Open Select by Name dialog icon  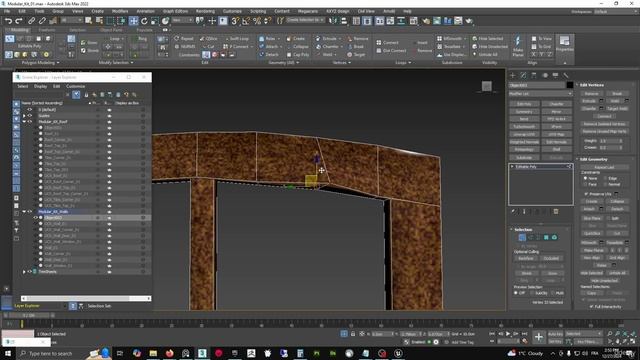pyautogui.click(x=100, y=20)
